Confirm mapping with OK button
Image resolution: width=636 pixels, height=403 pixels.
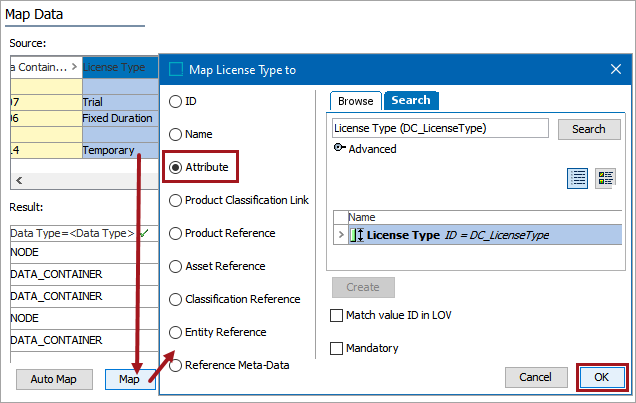click(x=602, y=377)
